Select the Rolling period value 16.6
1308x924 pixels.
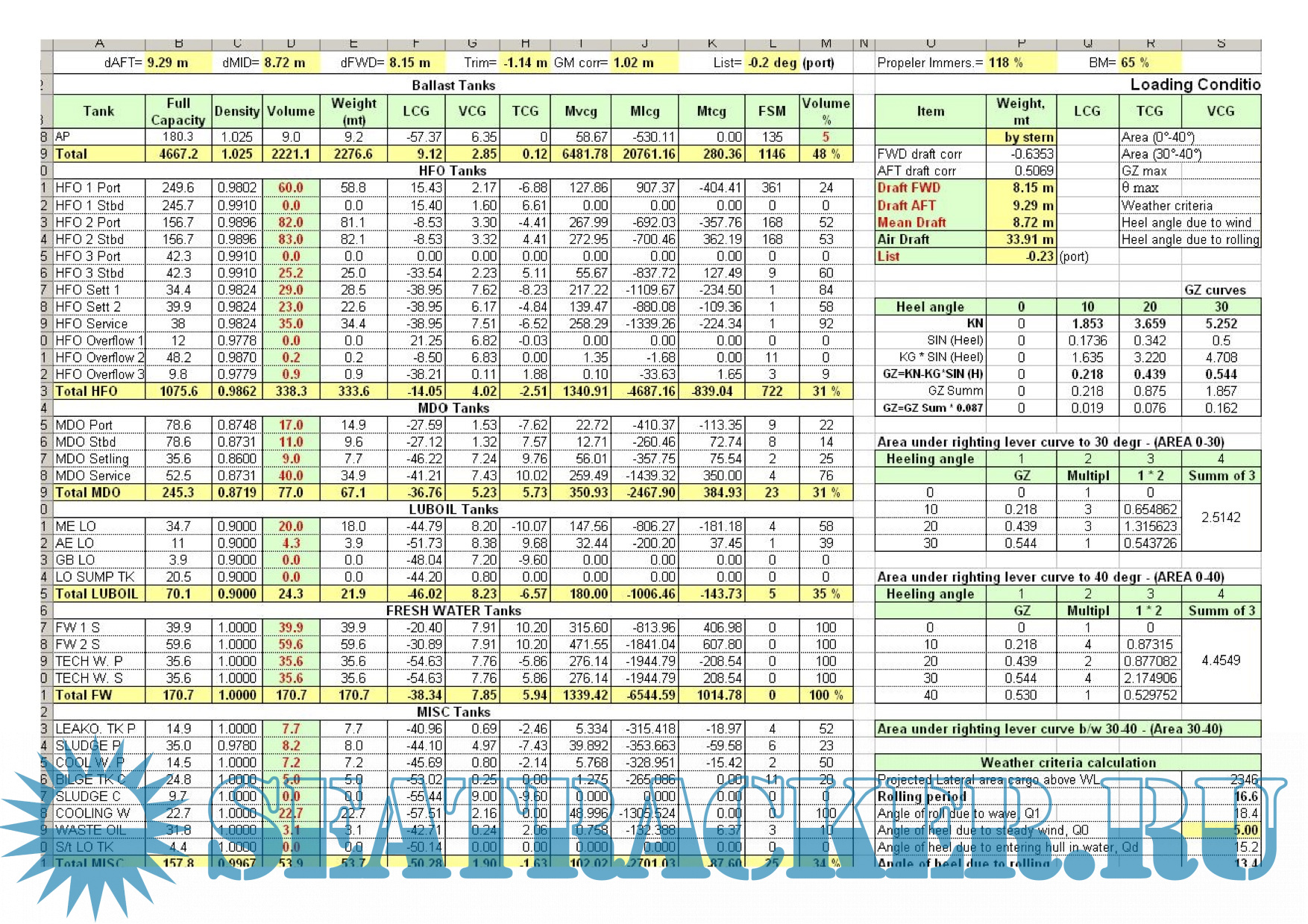[1221, 796]
